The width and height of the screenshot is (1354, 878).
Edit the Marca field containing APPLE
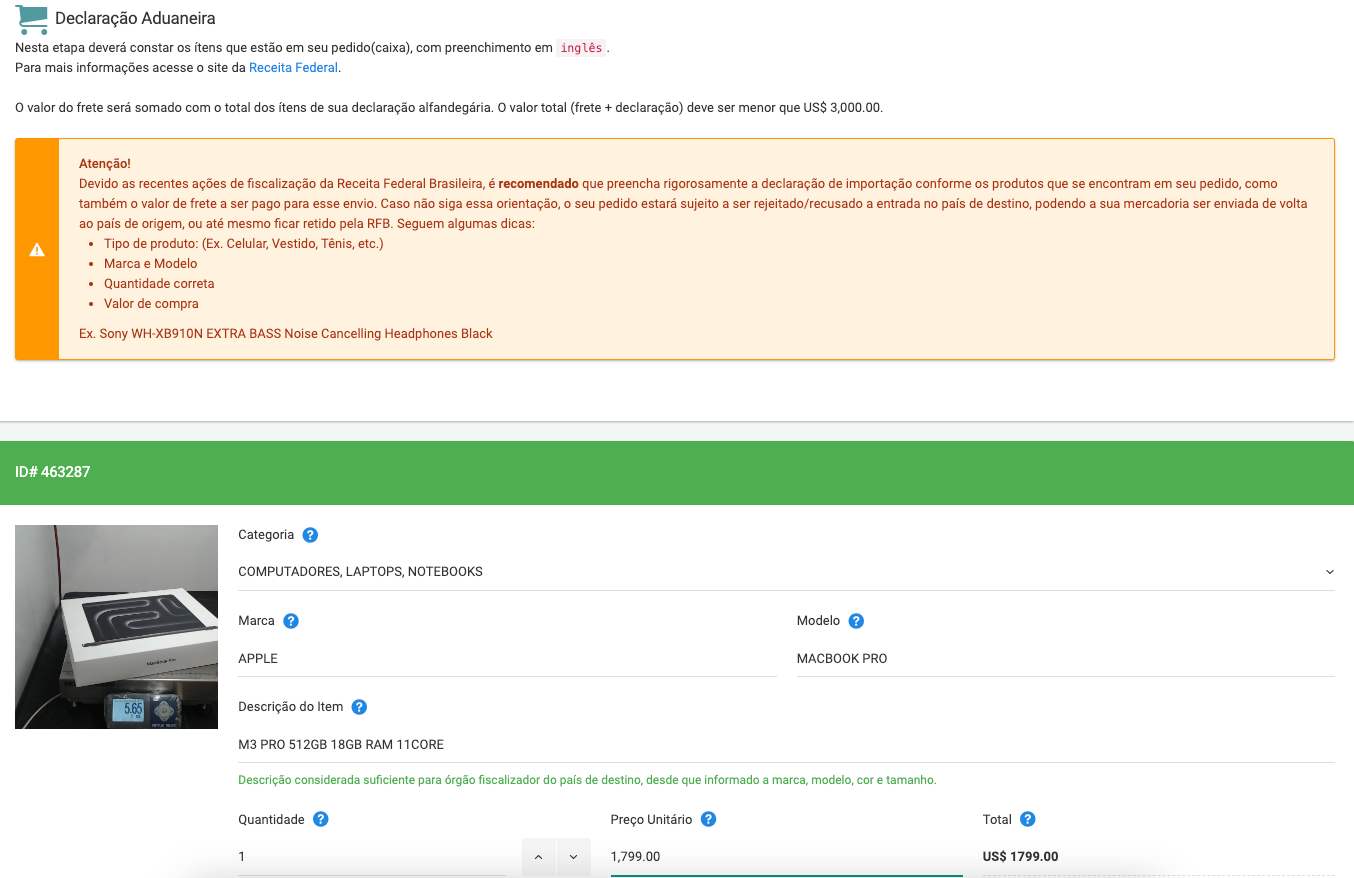[x=507, y=659]
